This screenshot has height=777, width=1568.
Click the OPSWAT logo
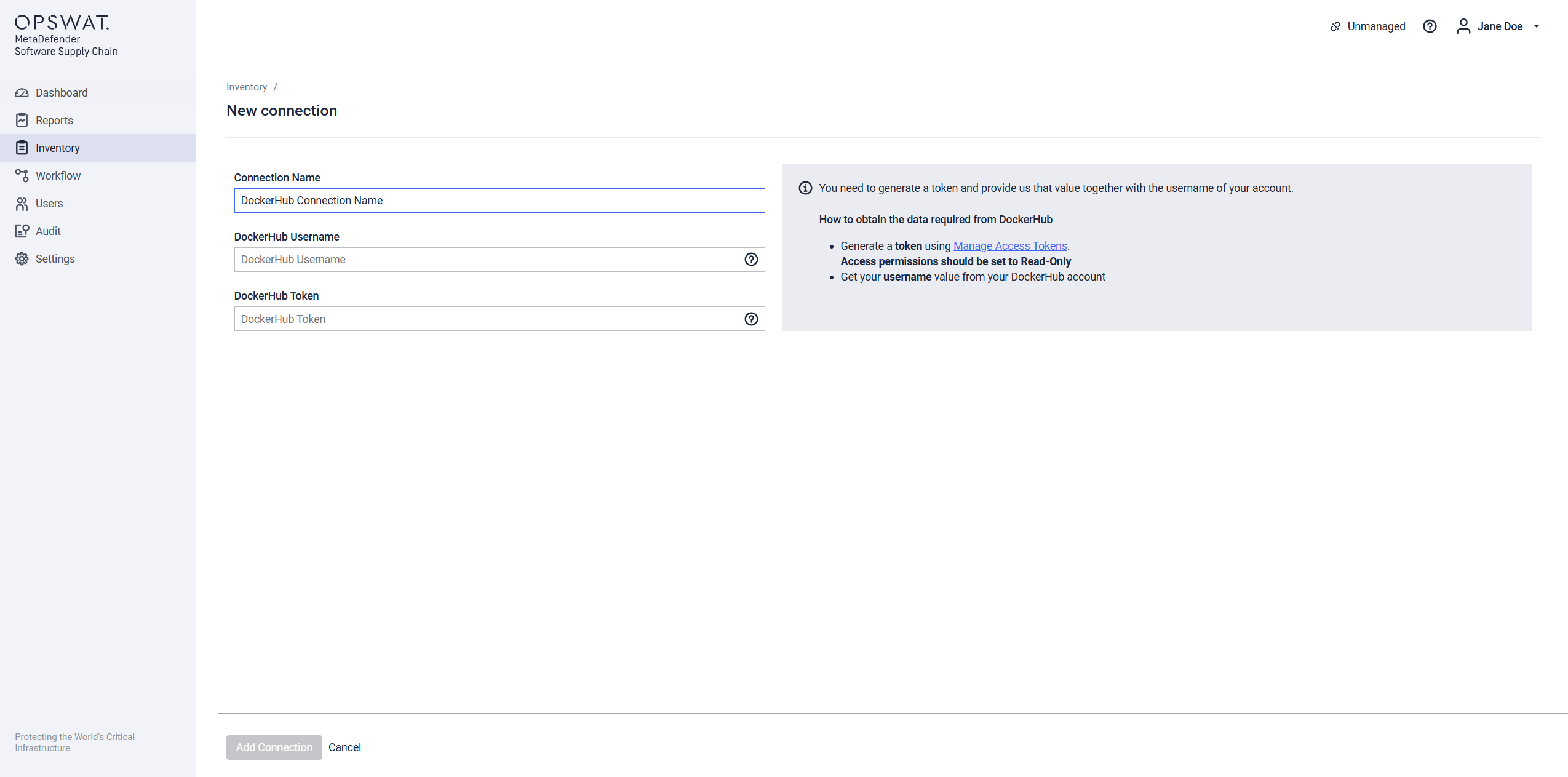[62, 23]
